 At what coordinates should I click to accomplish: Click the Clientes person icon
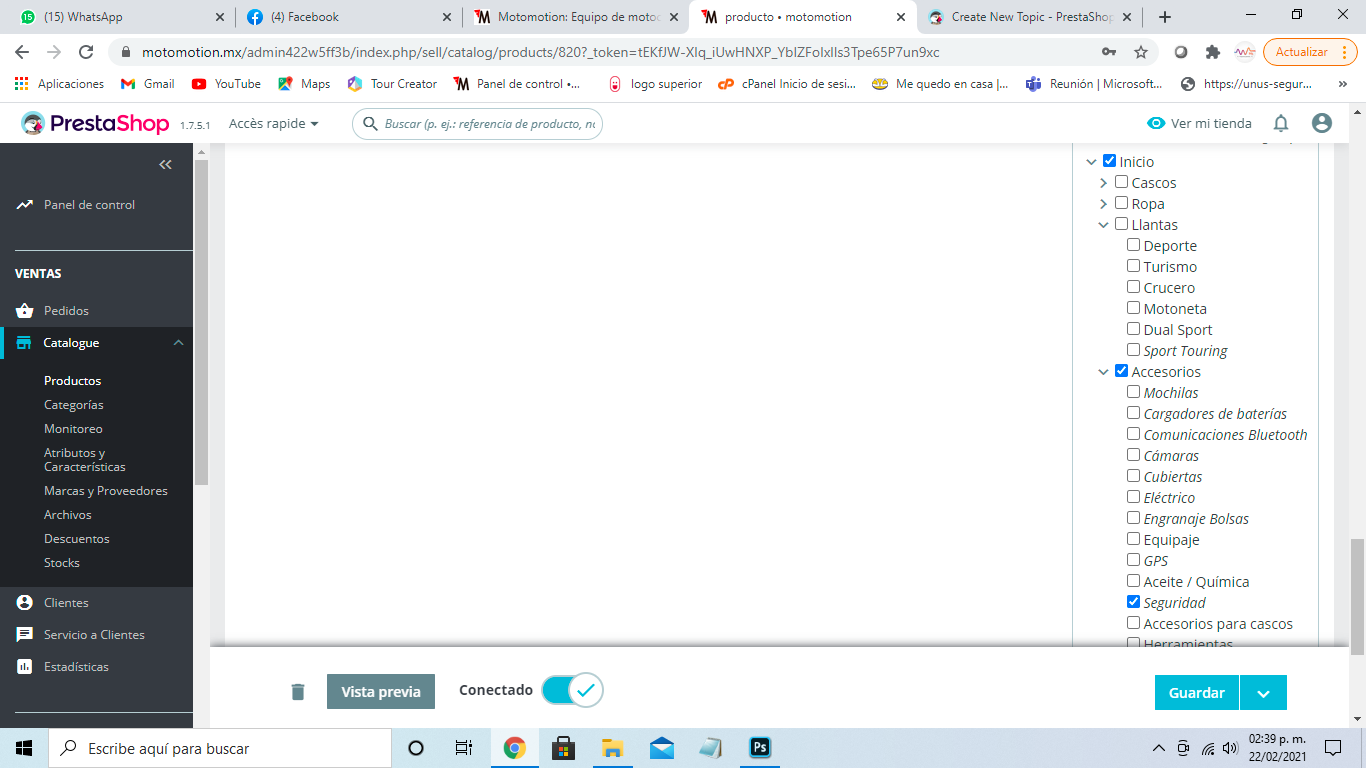click(x=25, y=603)
